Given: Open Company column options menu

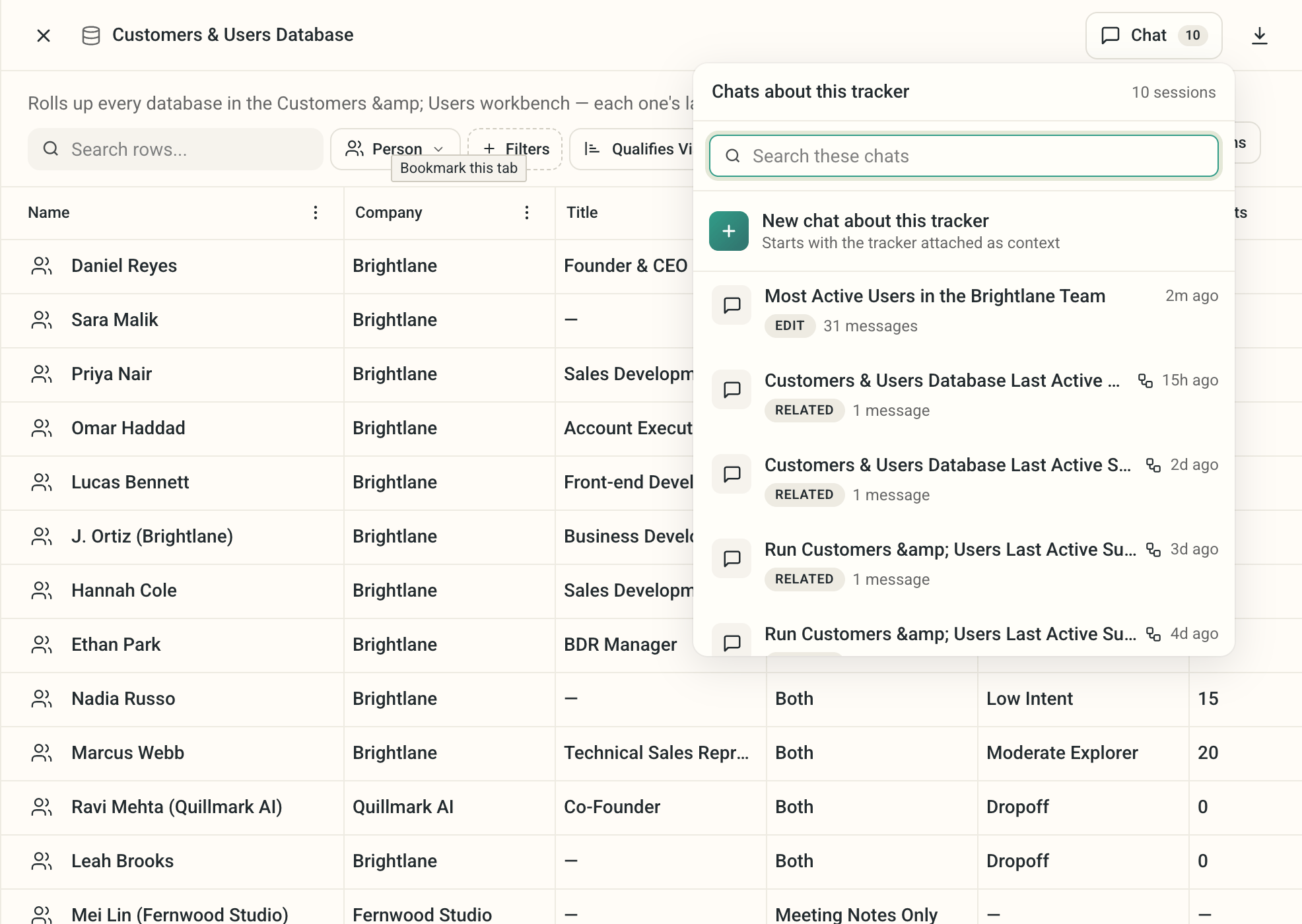Looking at the screenshot, I should 526,213.
